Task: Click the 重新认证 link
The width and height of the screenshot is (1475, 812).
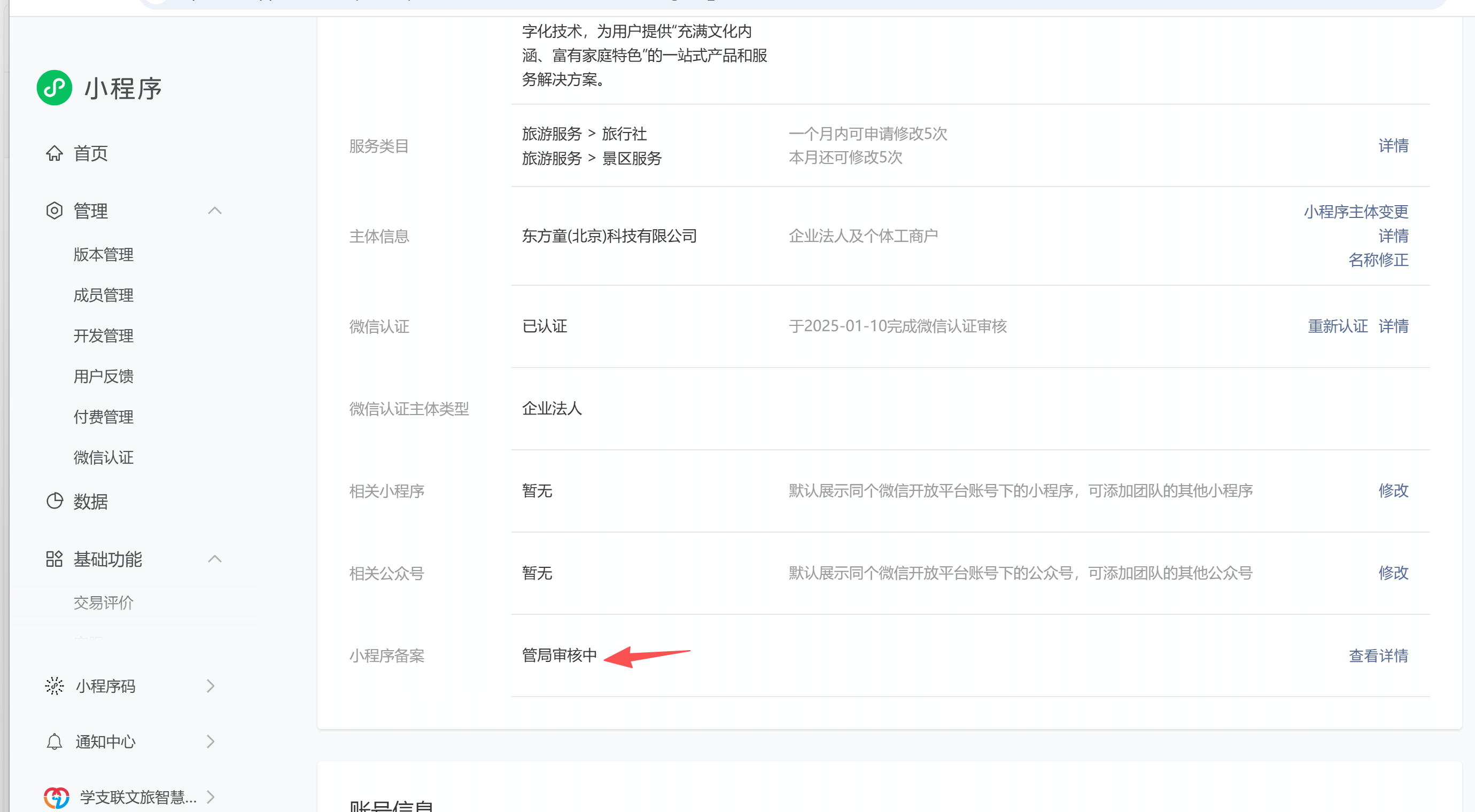Action: click(x=1338, y=326)
